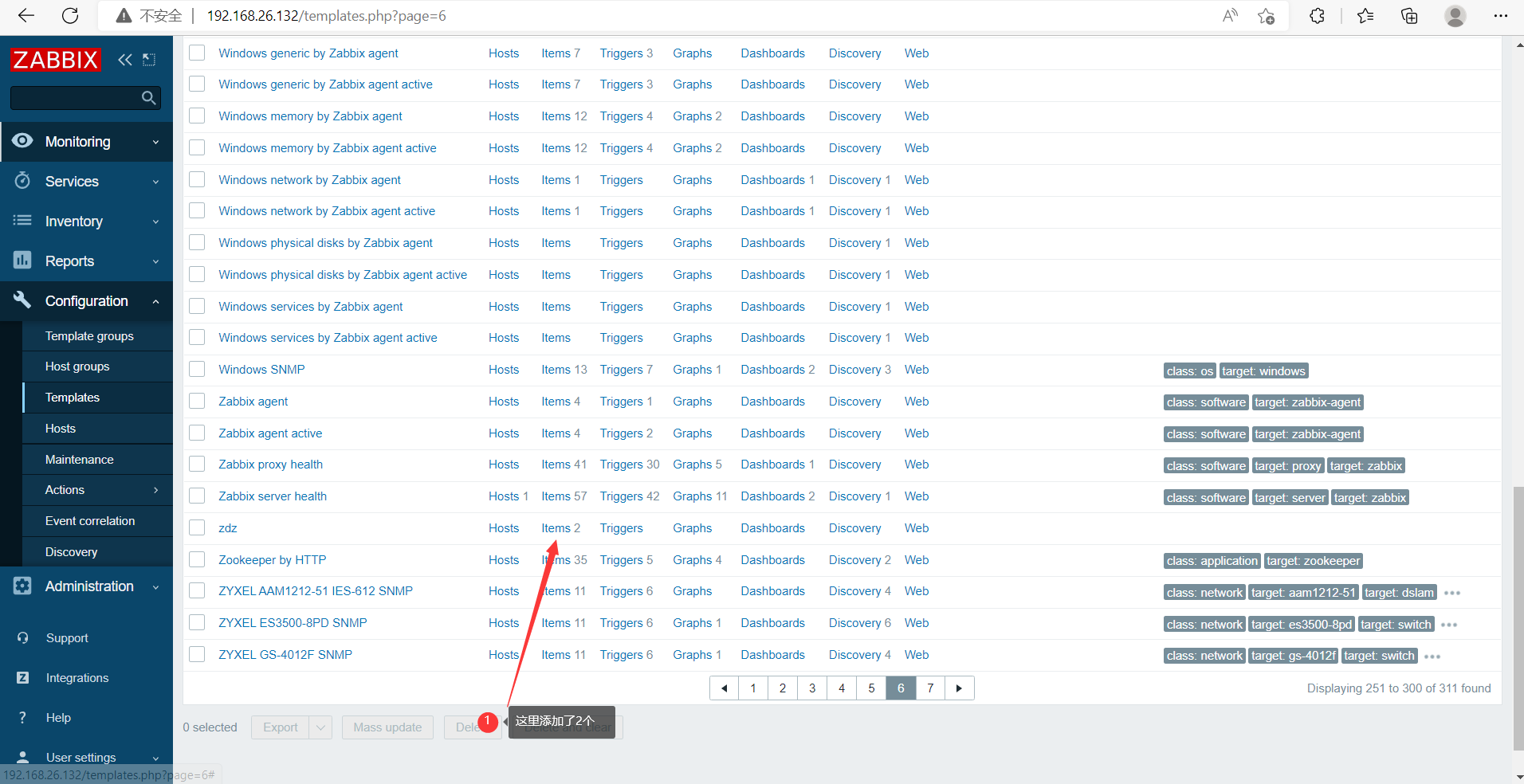Open the read aloud icon in address bar

1230,16
